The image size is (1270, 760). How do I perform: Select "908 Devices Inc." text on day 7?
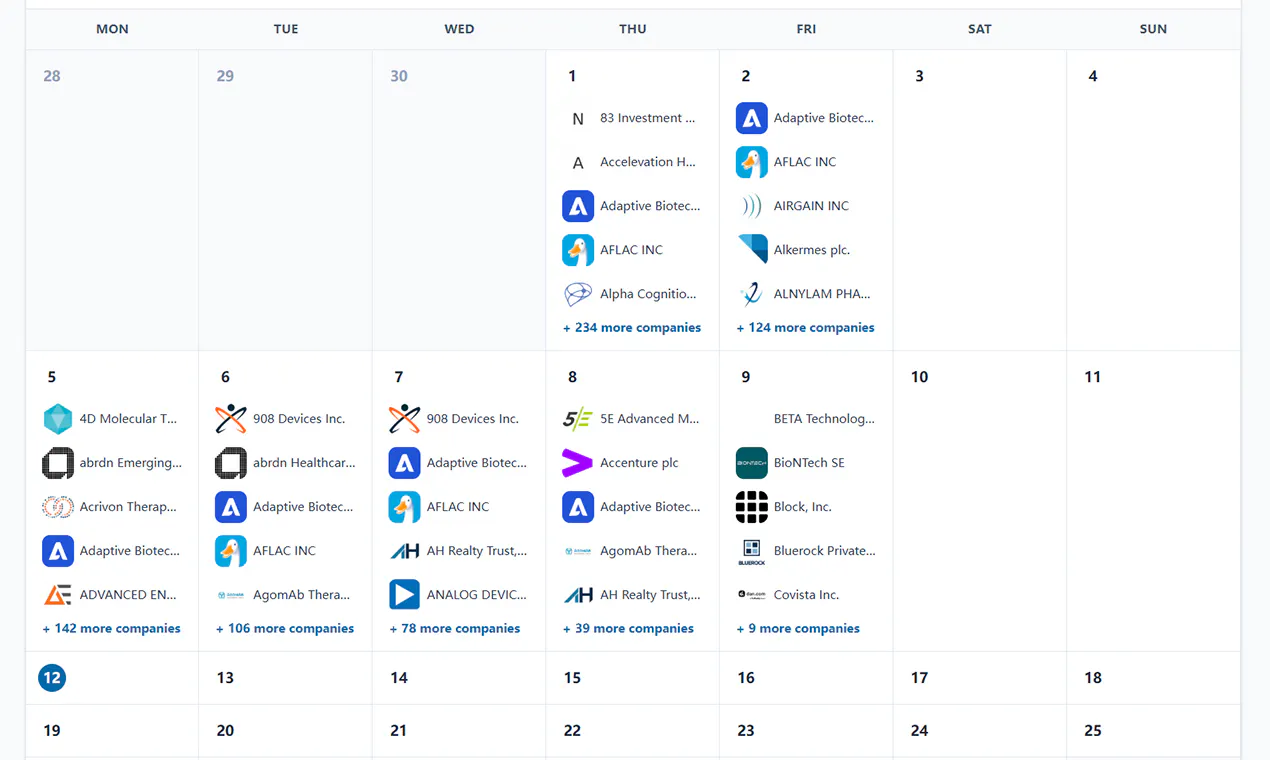[473, 419]
